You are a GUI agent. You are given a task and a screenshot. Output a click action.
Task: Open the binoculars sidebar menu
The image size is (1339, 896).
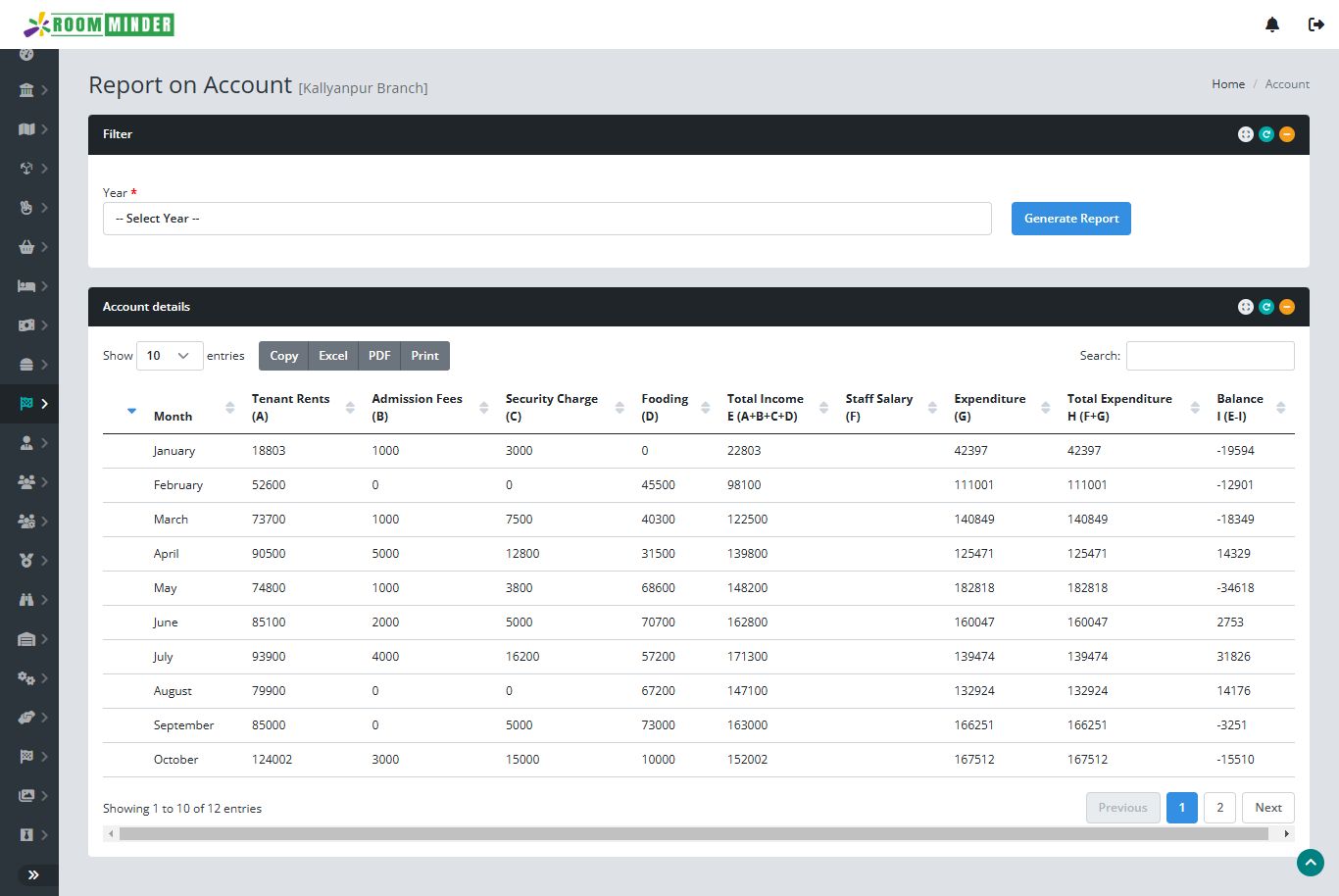27,600
